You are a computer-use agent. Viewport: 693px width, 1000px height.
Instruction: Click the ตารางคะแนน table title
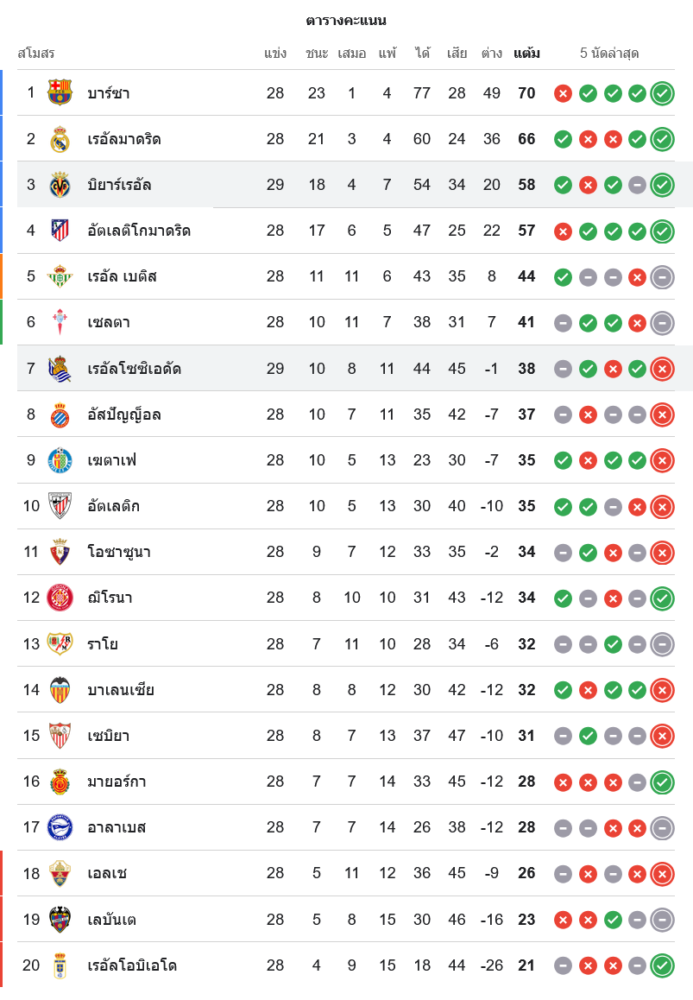click(x=346, y=20)
